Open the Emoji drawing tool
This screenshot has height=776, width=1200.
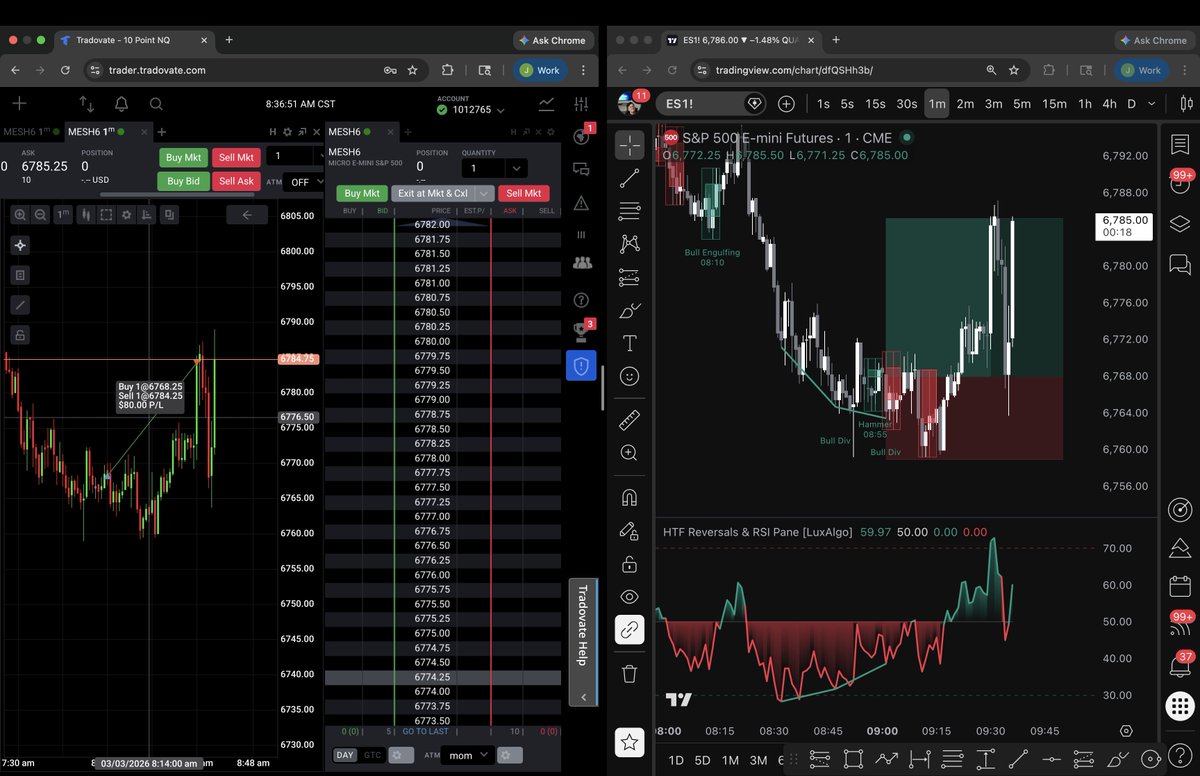click(629, 376)
